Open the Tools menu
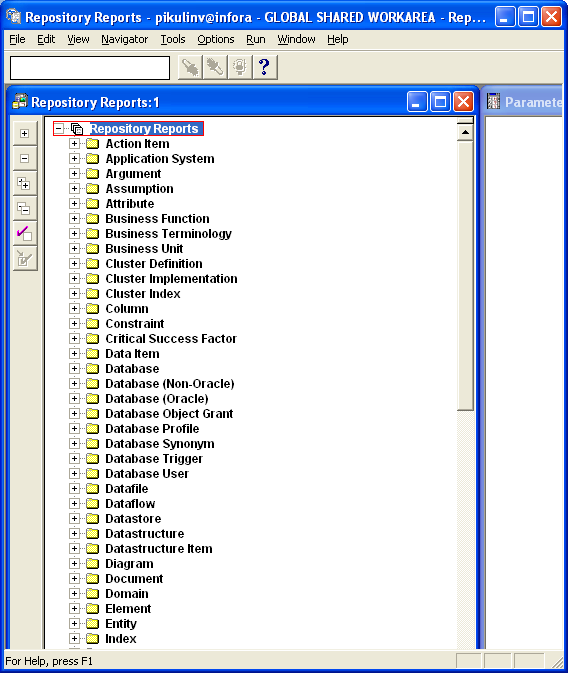Screen dimensions: 568x673 coord(173,39)
